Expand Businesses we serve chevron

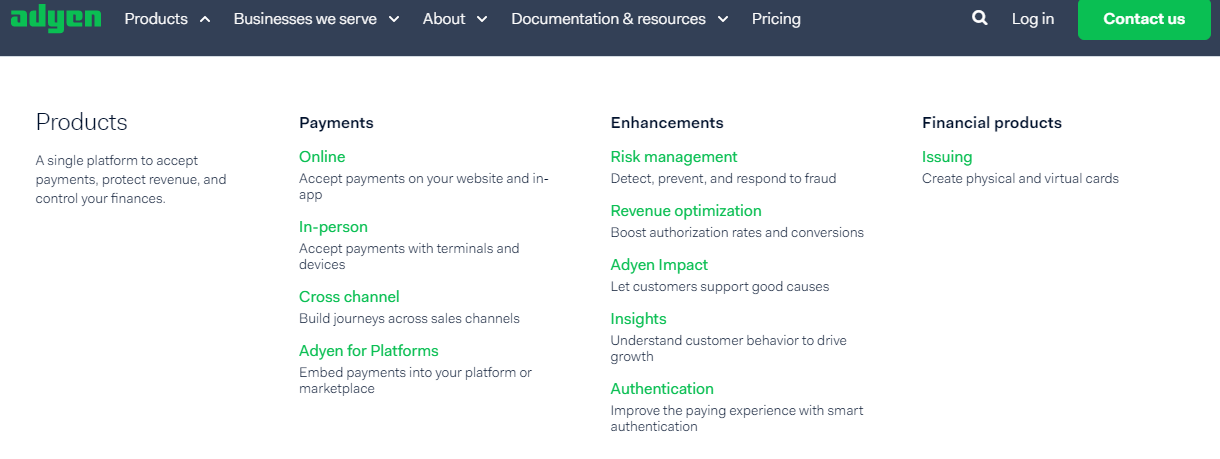[x=394, y=19]
